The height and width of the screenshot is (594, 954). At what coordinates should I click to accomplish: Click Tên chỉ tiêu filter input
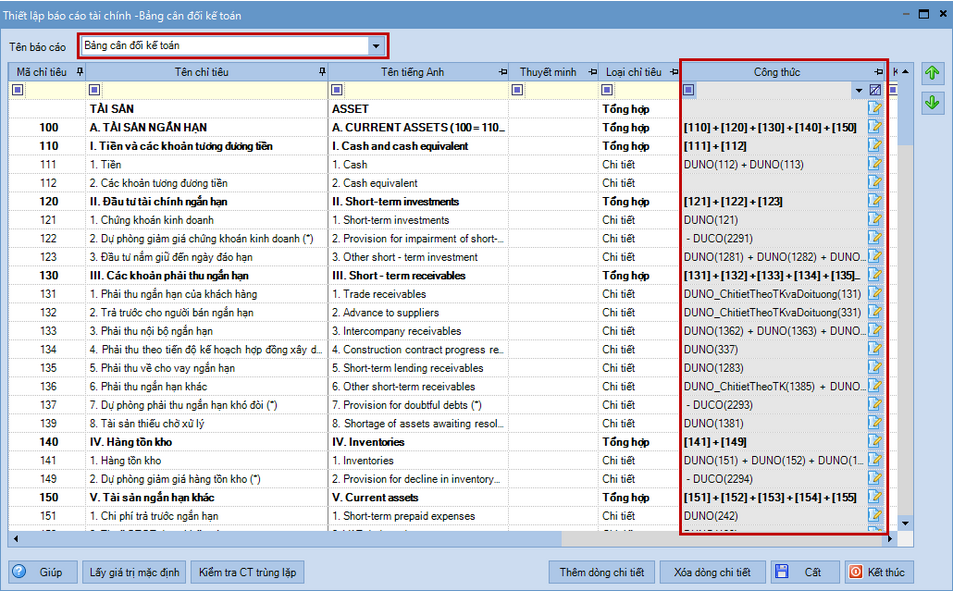214,90
